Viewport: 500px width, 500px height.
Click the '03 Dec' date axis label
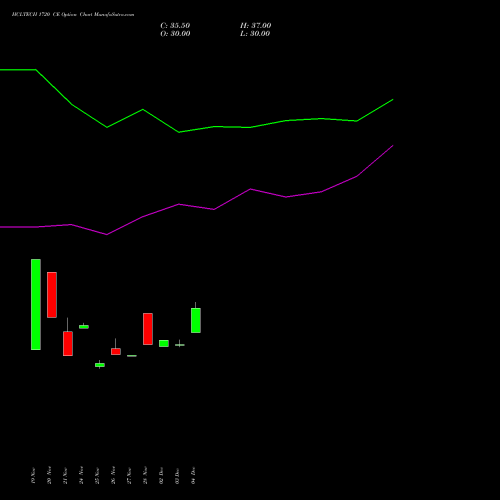coord(177,476)
